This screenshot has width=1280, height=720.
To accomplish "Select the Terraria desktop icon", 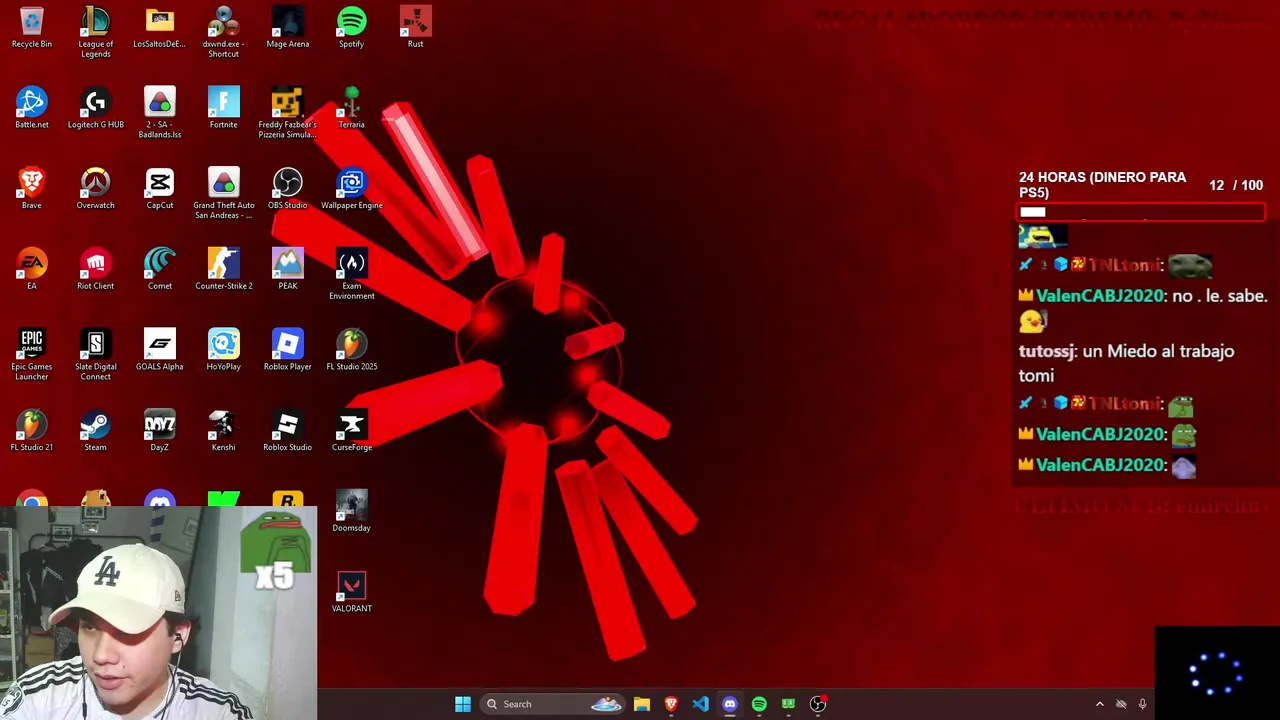I will [352, 108].
